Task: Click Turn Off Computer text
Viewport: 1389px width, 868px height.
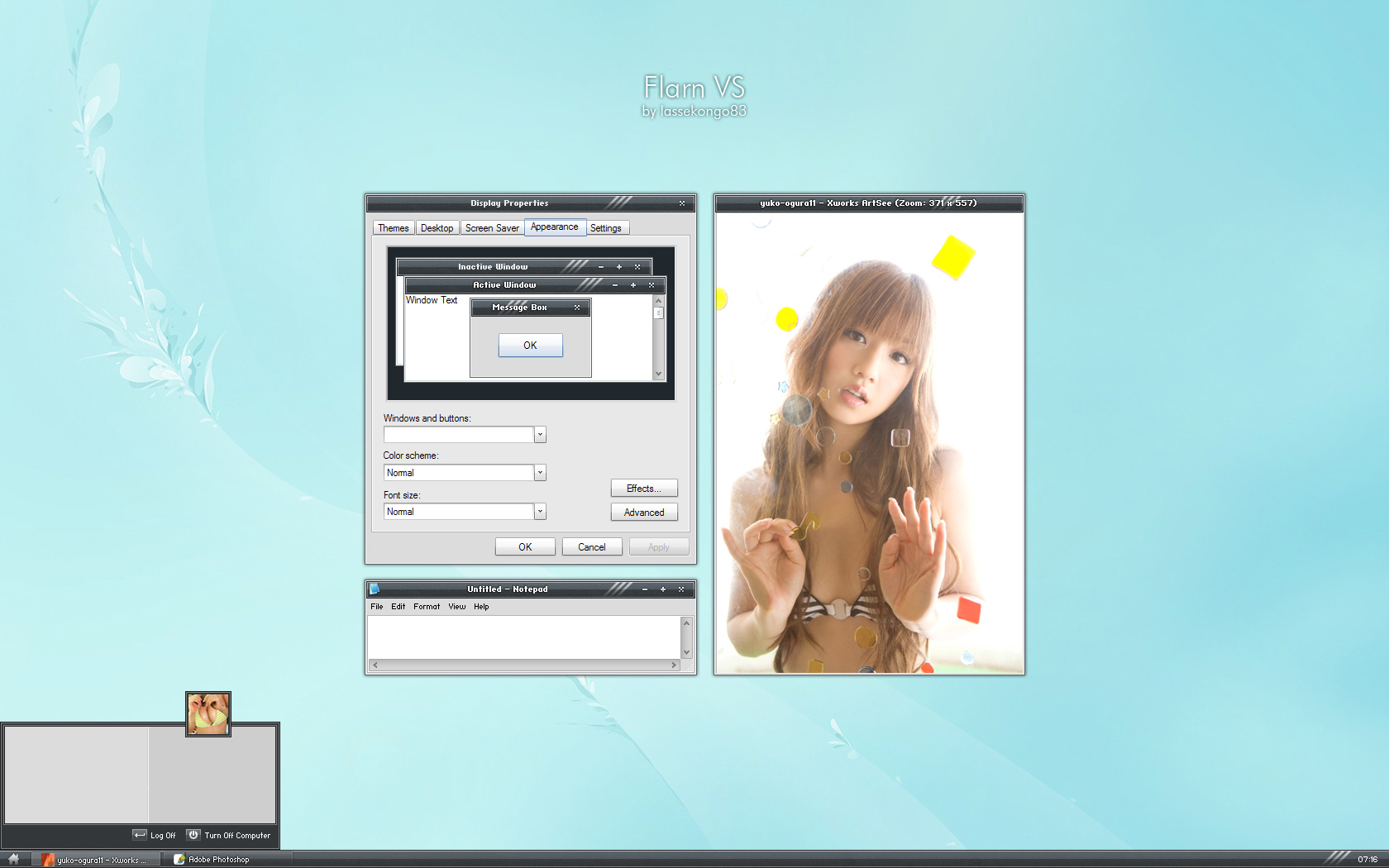Action: click(x=237, y=836)
